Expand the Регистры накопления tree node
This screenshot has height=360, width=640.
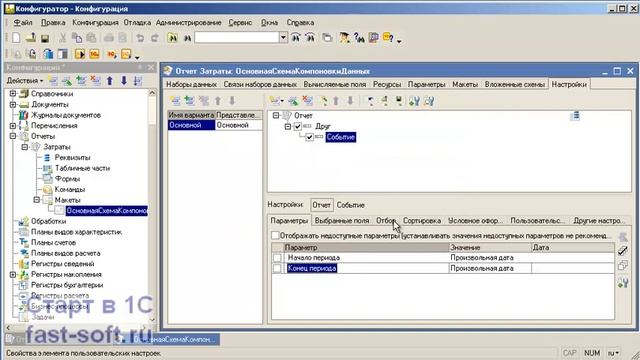(13, 274)
